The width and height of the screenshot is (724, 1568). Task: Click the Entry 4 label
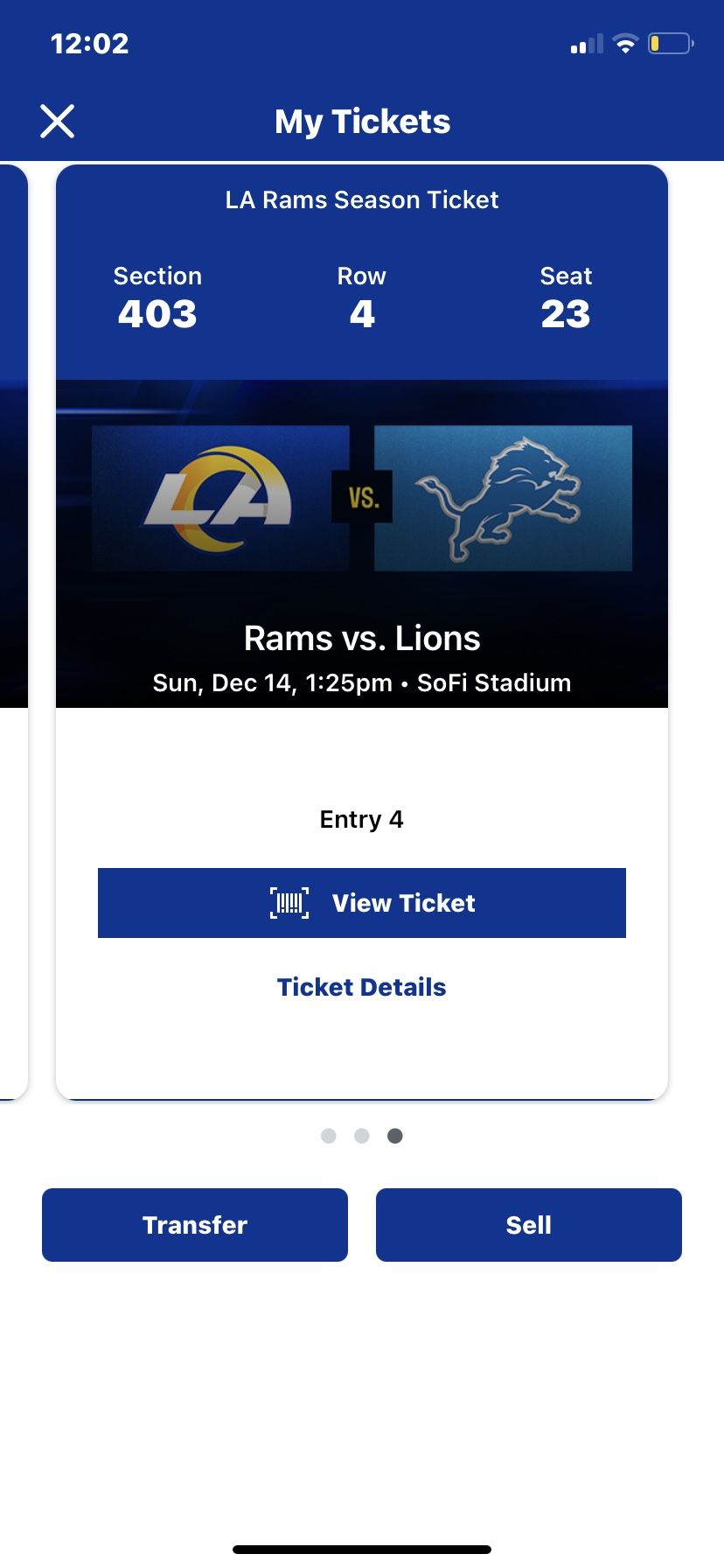tap(362, 819)
